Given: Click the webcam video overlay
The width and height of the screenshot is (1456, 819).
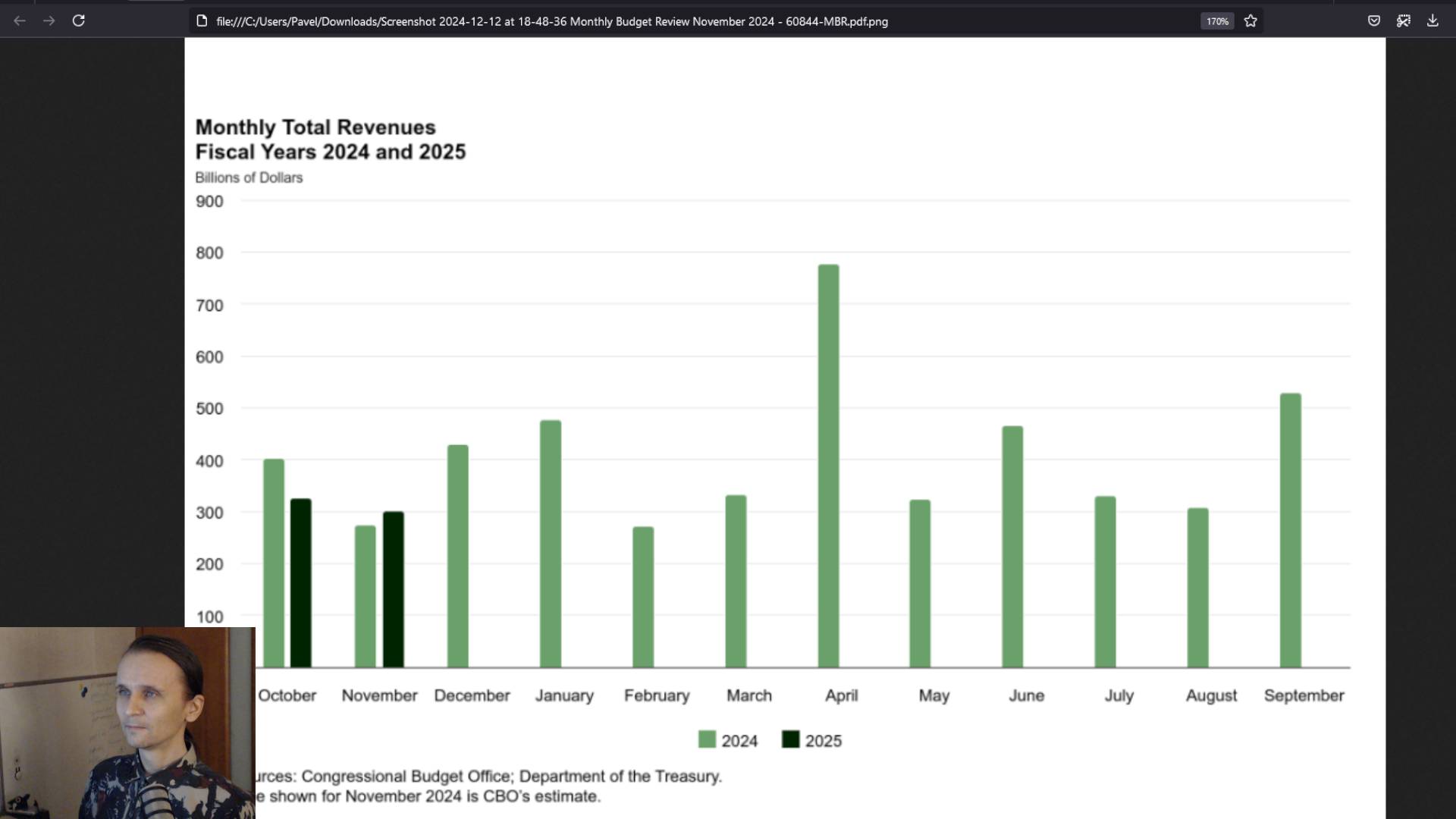Looking at the screenshot, I should click(x=127, y=723).
